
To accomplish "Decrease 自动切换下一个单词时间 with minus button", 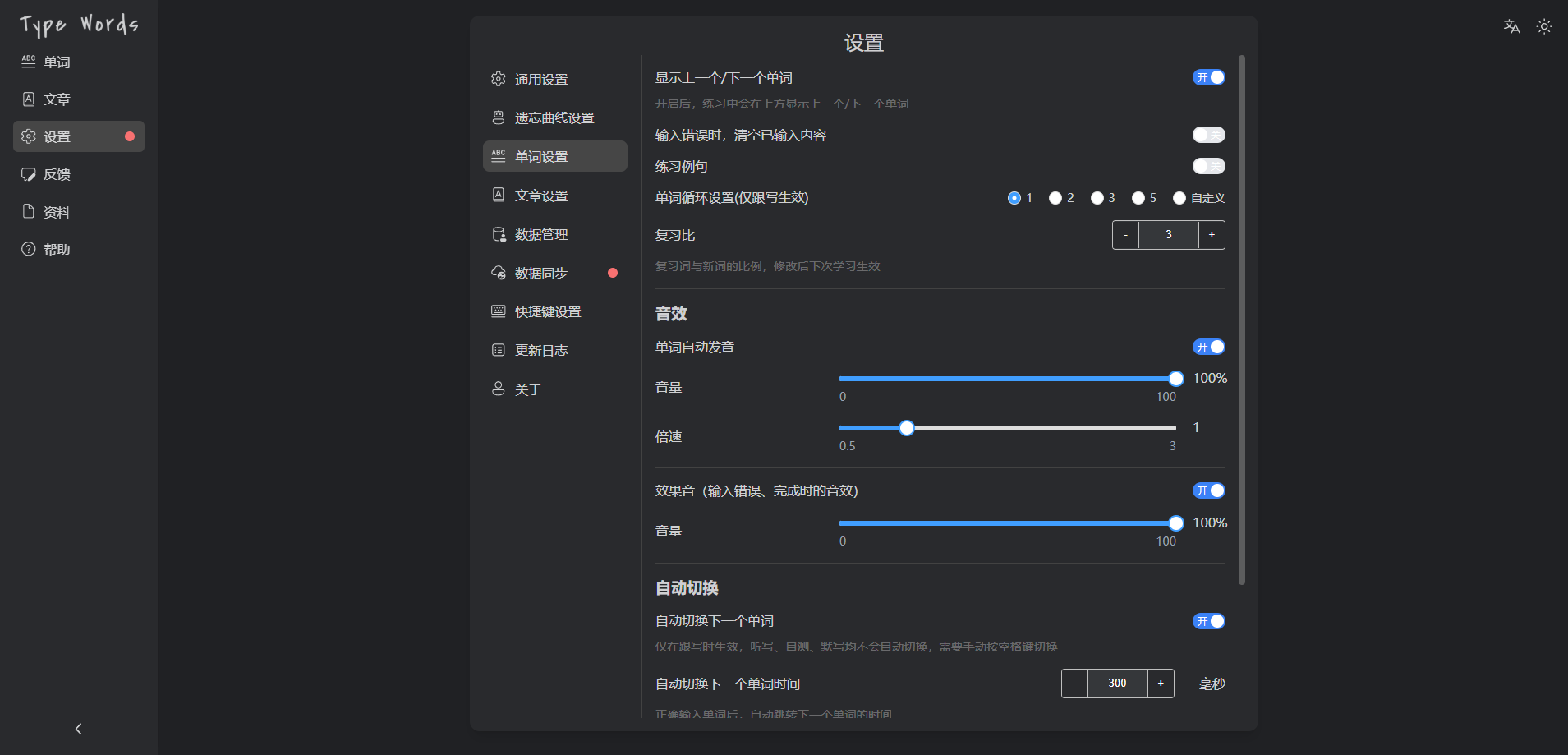I will (x=1074, y=684).
